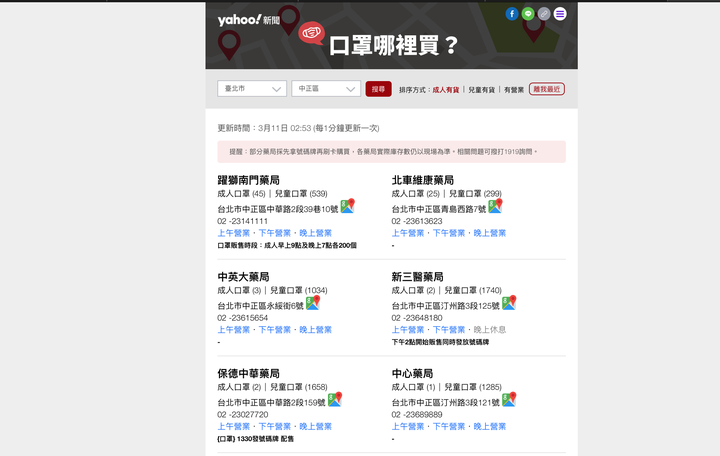Open map icon for 中英大藥局
The width and height of the screenshot is (720, 456).
tap(313, 303)
